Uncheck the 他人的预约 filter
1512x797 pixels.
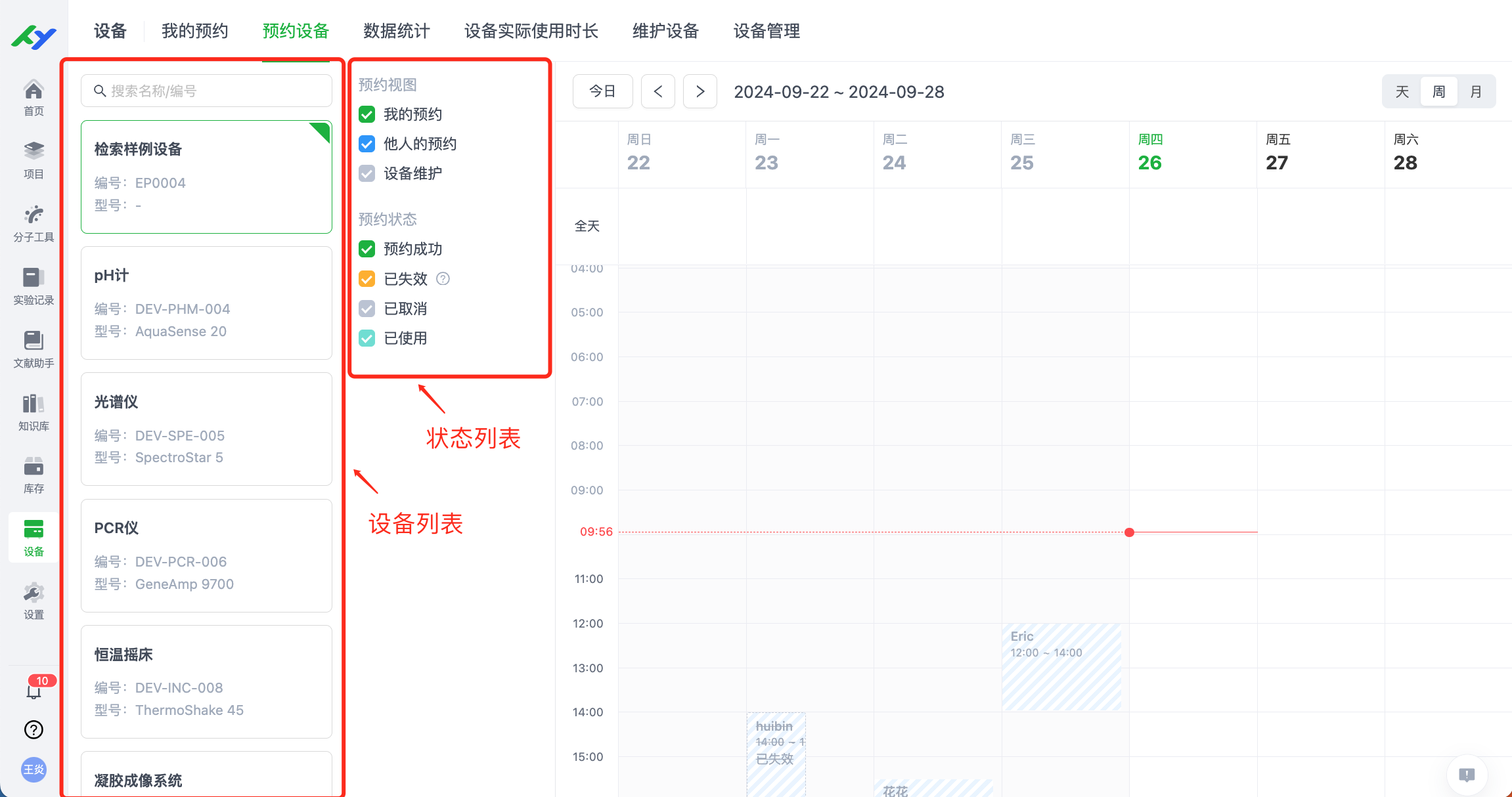pyautogui.click(x=367, y=144)
